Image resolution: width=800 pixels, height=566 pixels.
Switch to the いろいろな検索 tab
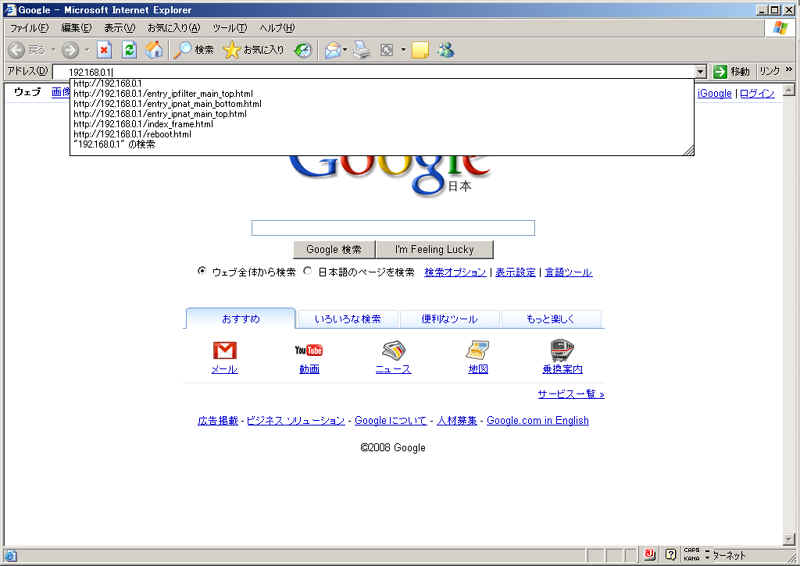click(348, 319)
